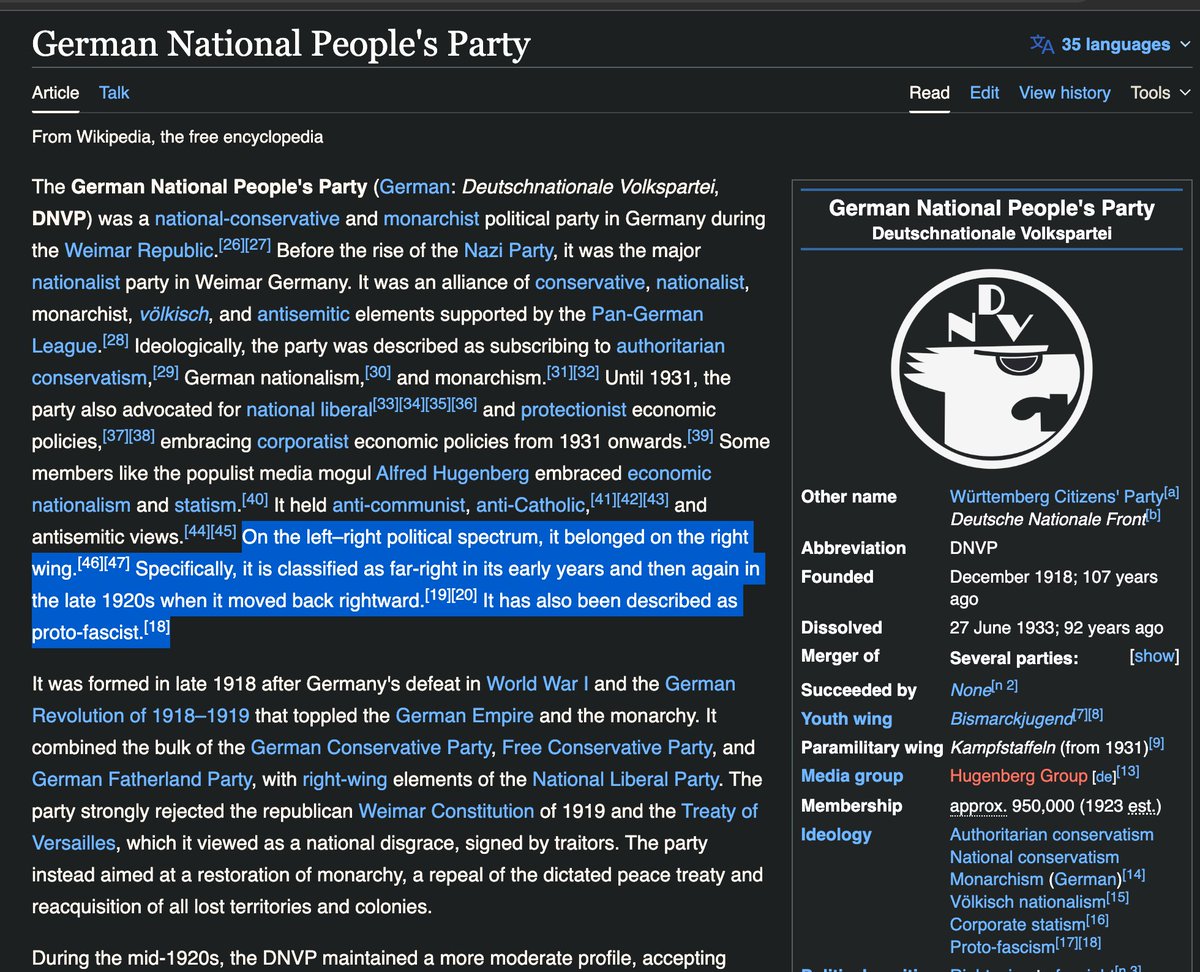Image resolution: width=1200 pixels, height=972 pixels.
Task: Click the 'Kampfstaffeln' paramilitary wing value
Action: 1005,747
